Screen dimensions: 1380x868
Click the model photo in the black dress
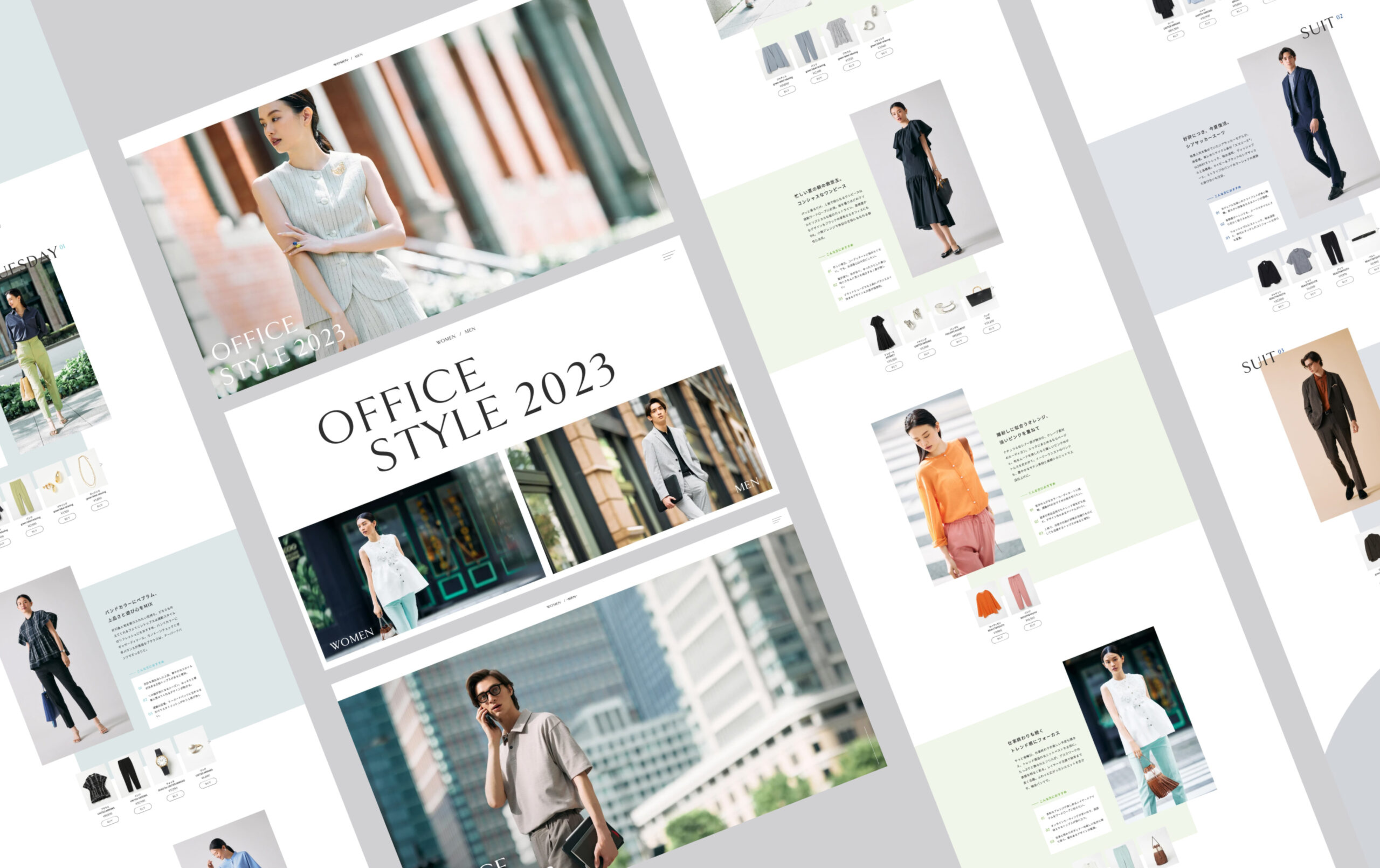pyautogui.click(x=926, y=178)
